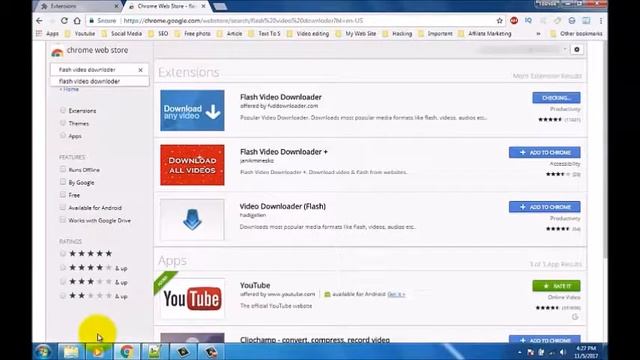Screen dimensions: 640x360
Task: Open the YouTube app thumbnail
Action: pyautogui.click(x=192, y=298)
